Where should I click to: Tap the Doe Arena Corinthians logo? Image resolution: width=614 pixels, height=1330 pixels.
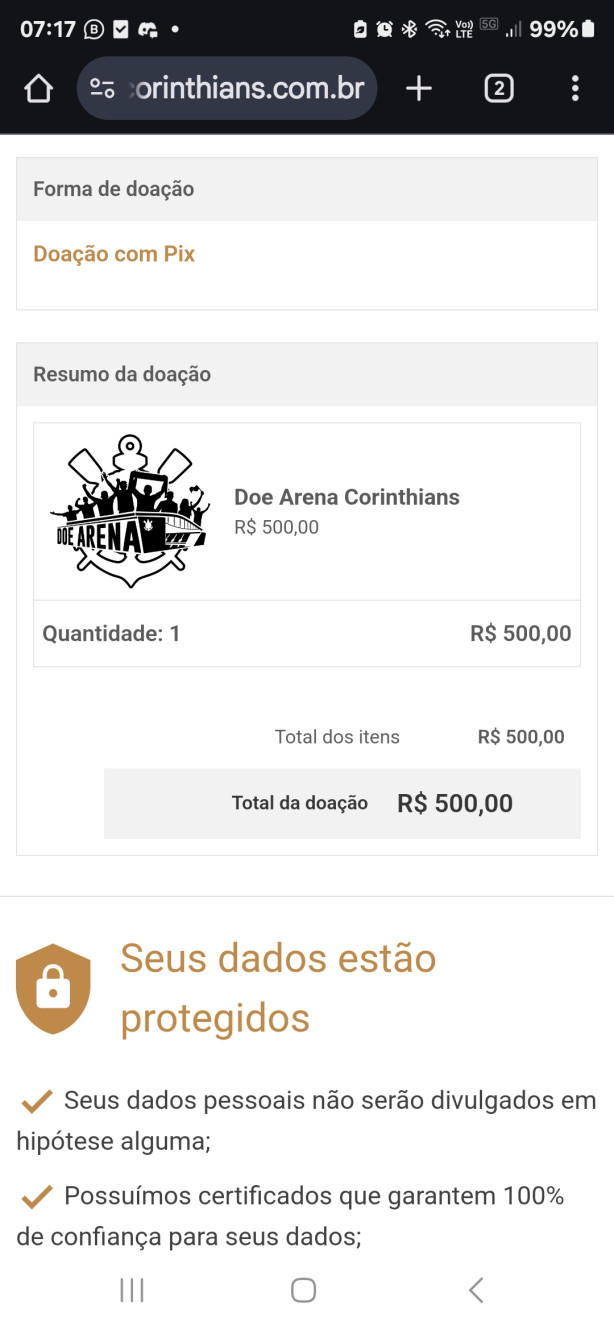[x=127, y=510]
